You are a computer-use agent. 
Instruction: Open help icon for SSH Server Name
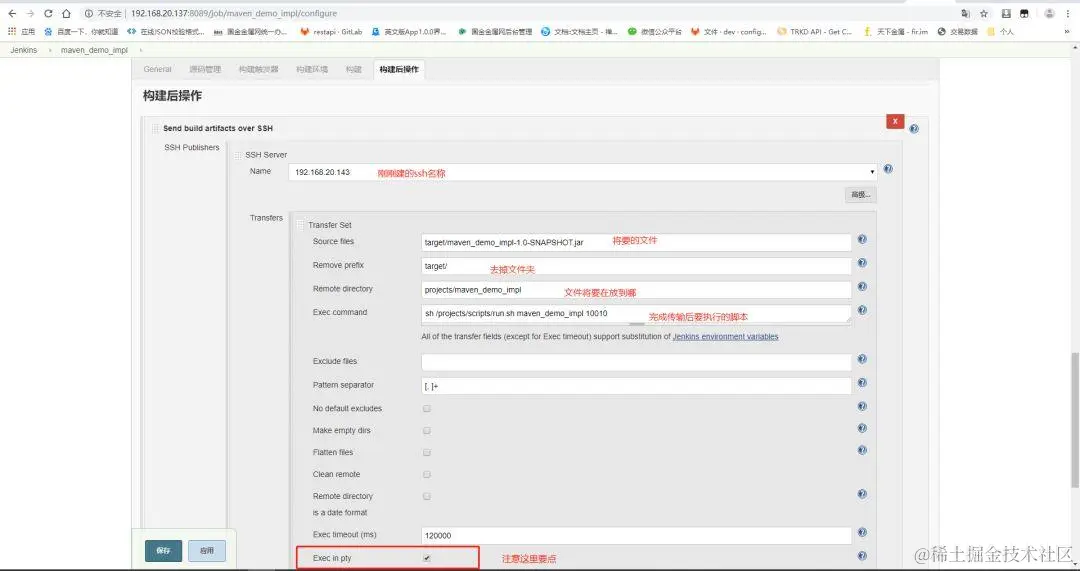(888, 169)
